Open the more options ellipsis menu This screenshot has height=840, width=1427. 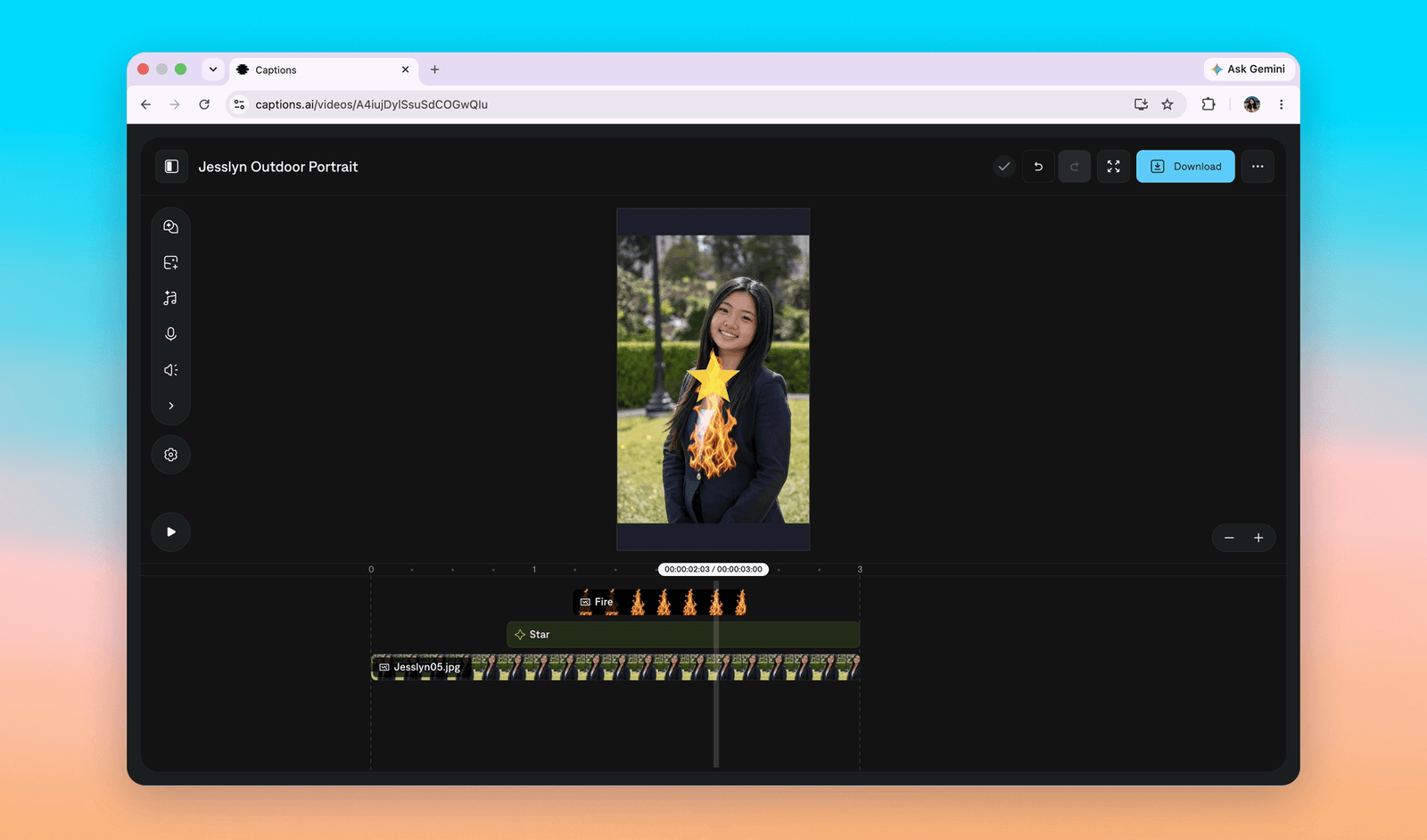(1258, 167)
